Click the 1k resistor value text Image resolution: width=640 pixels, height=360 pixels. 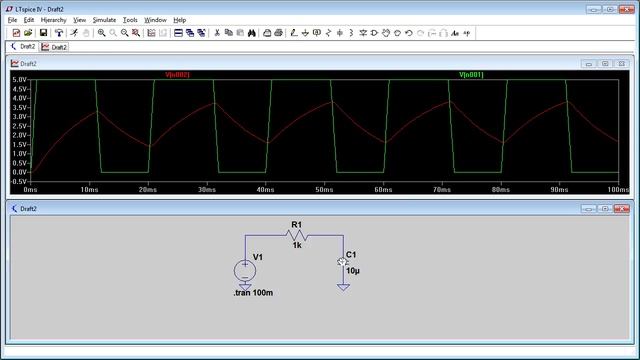297,245
